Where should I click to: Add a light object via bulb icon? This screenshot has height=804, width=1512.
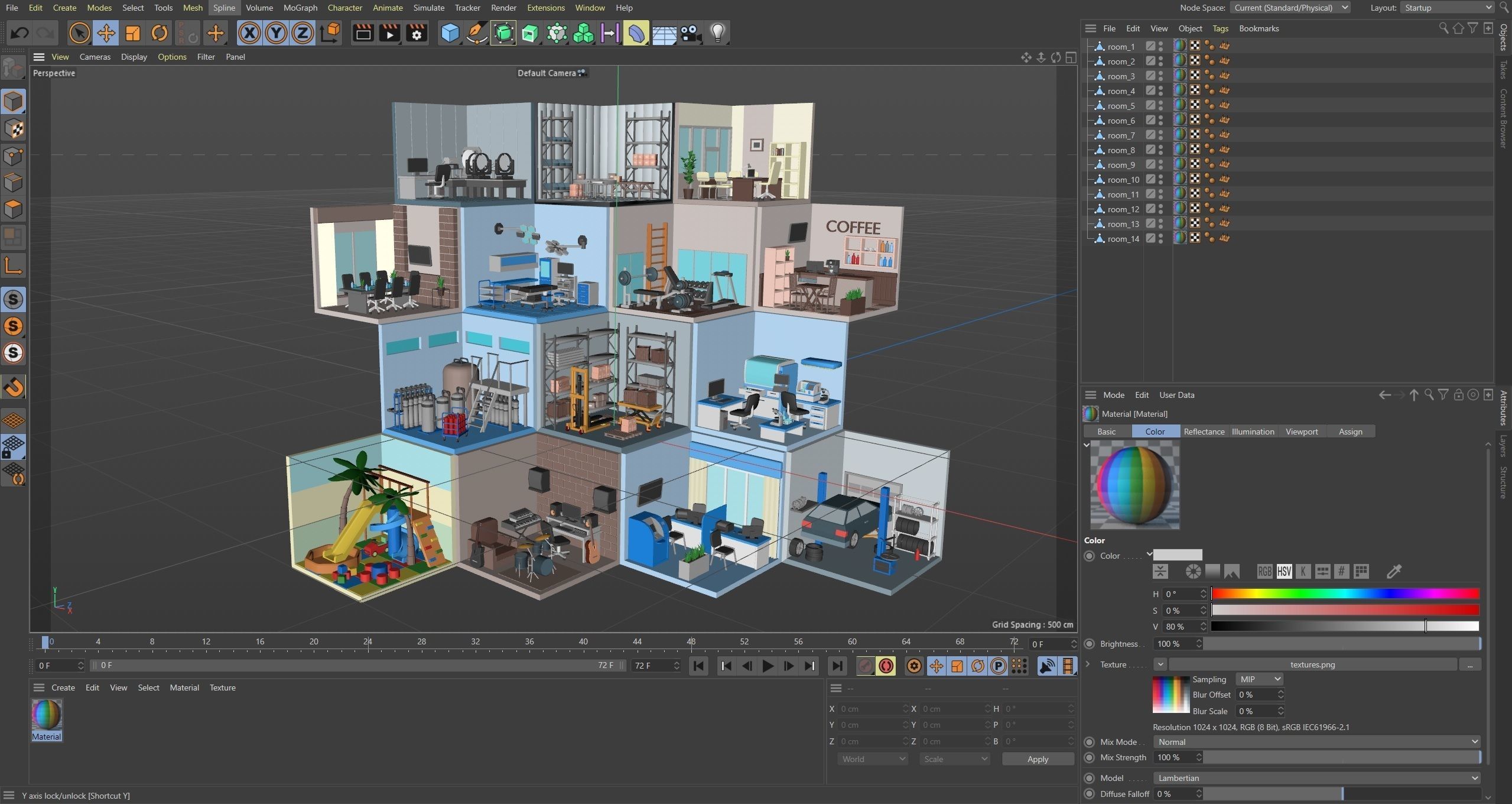(717, 33)
